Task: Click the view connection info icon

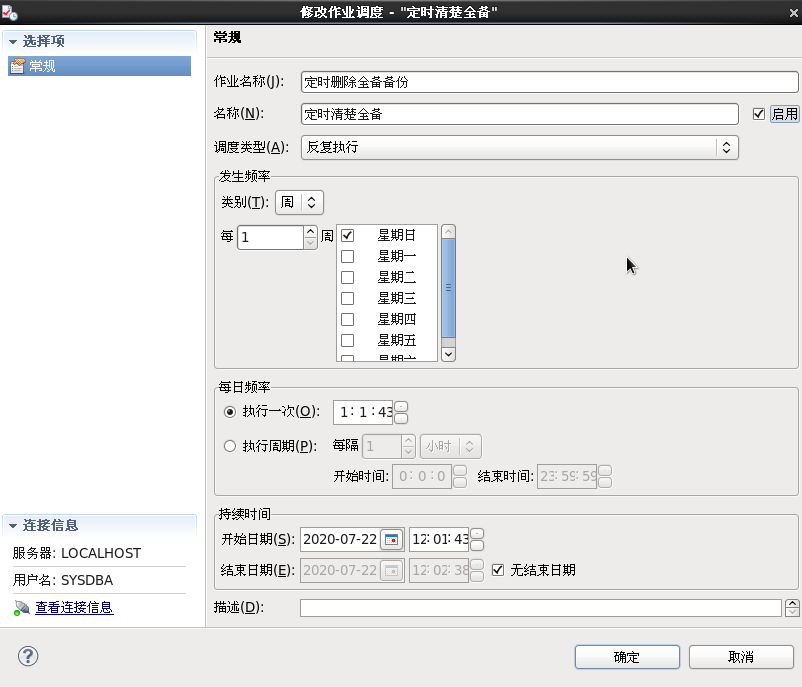Action: point(21,607)
